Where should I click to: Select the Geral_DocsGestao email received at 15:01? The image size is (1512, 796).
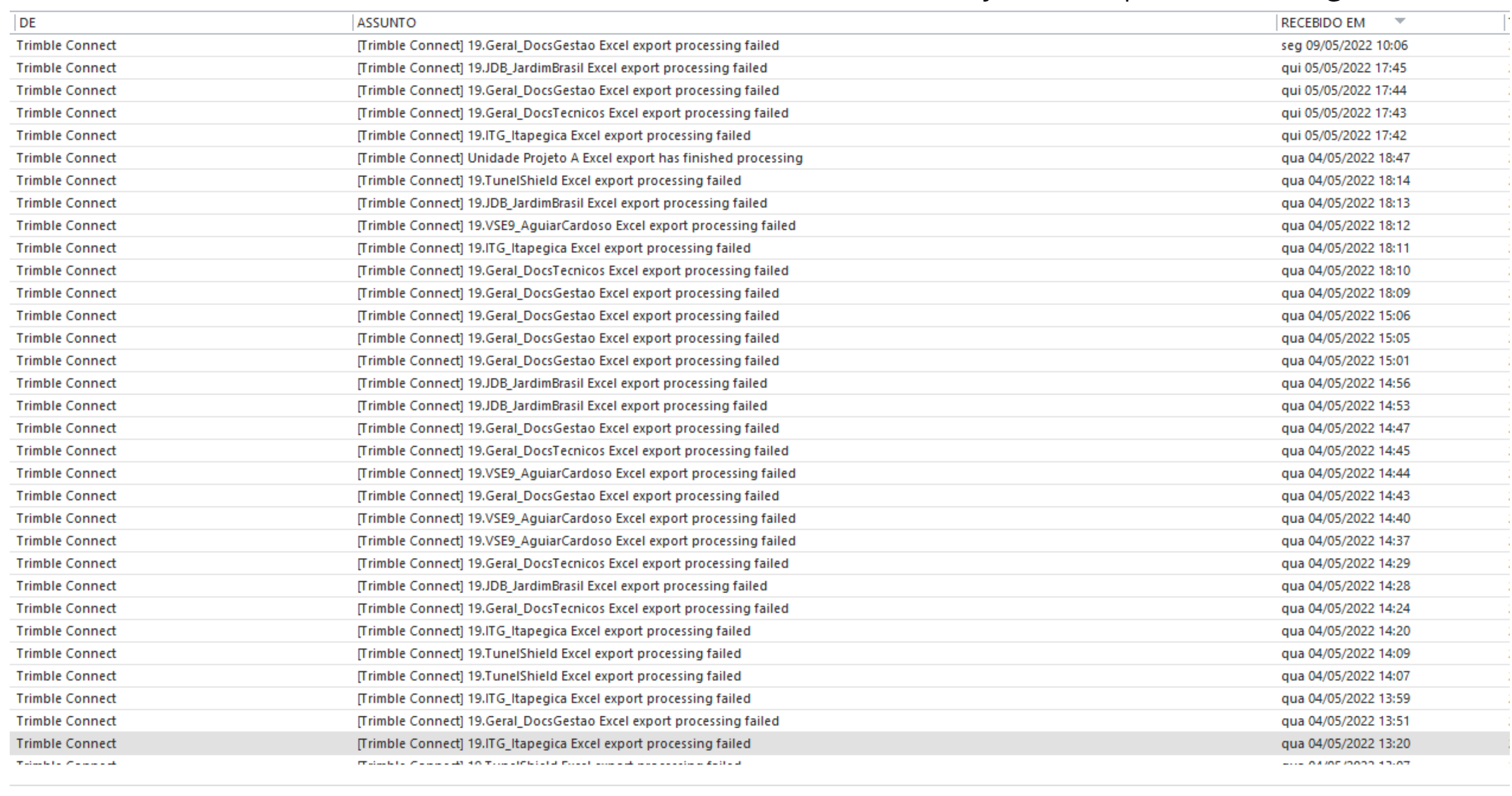[x=759, y=361]
